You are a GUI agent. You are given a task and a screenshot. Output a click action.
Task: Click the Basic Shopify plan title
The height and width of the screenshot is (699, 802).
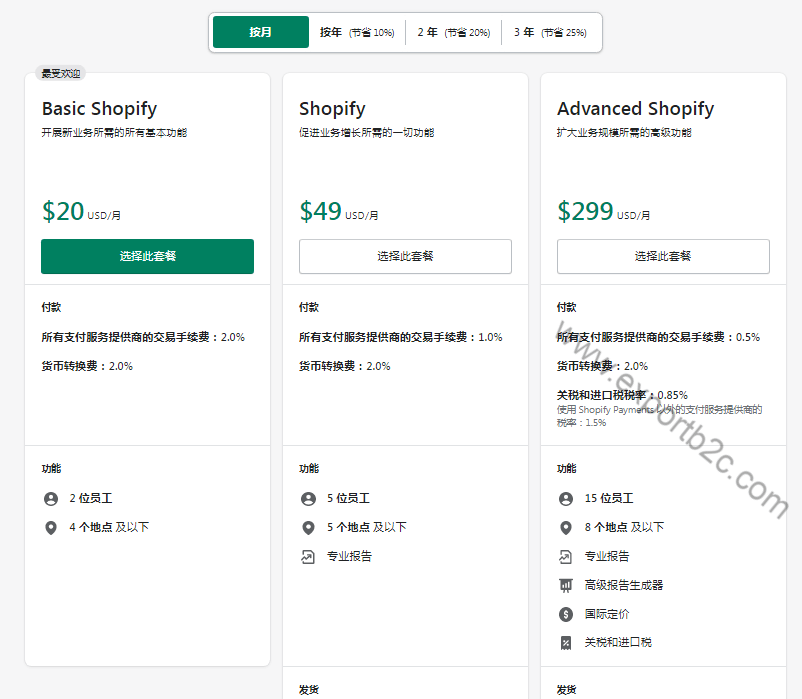click(x=99, y=109)
